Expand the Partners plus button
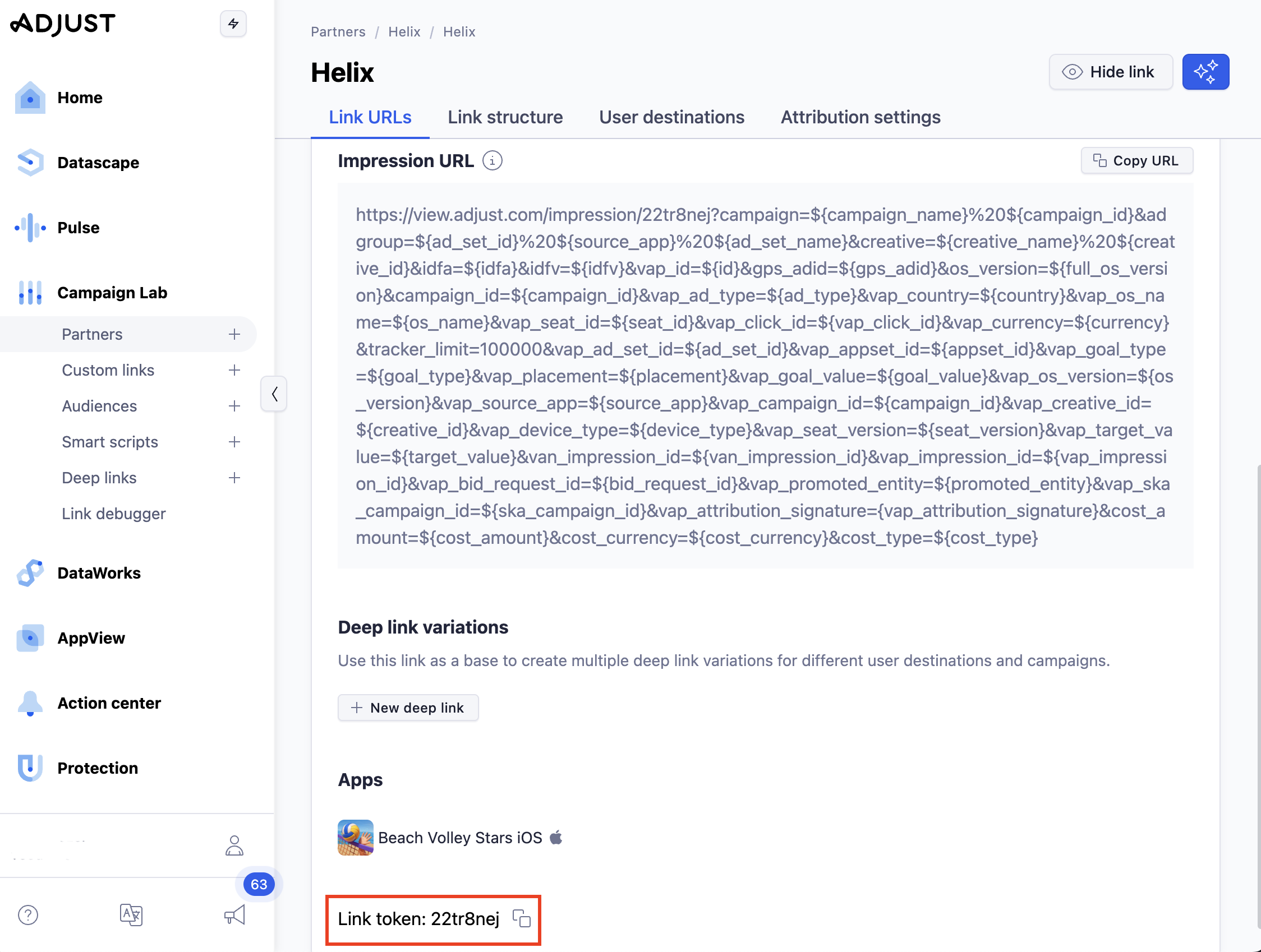 point(234,334)
